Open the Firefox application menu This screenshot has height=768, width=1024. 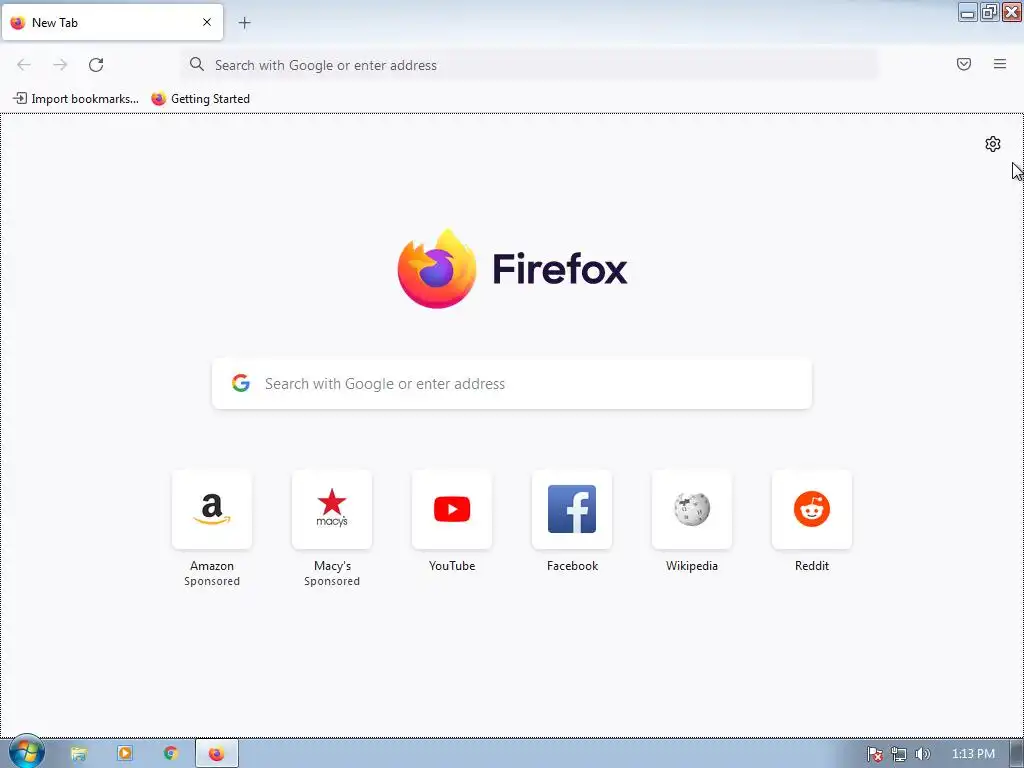tap(1000, 64)
